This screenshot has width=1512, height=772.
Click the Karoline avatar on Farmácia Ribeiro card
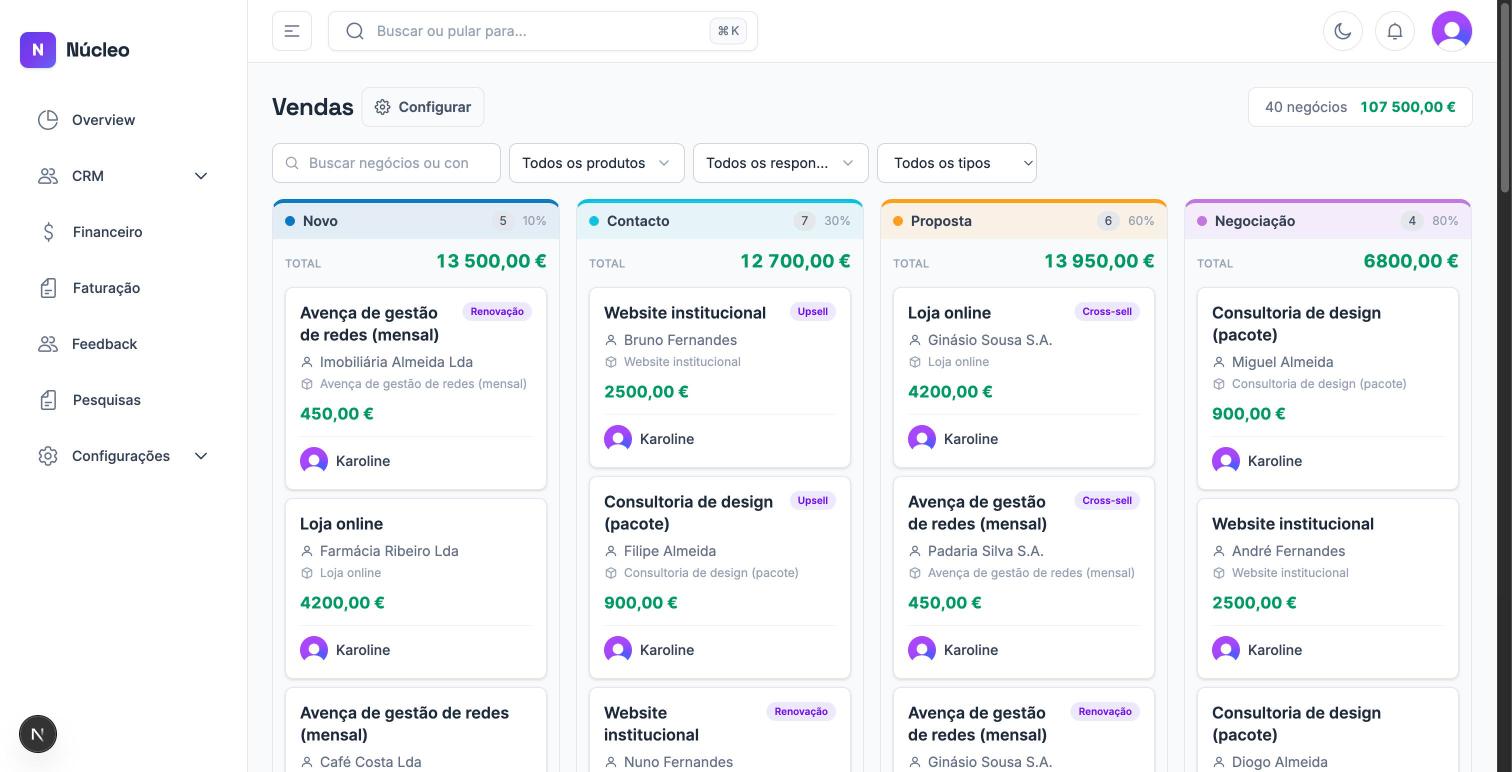(x=314, y=650)
